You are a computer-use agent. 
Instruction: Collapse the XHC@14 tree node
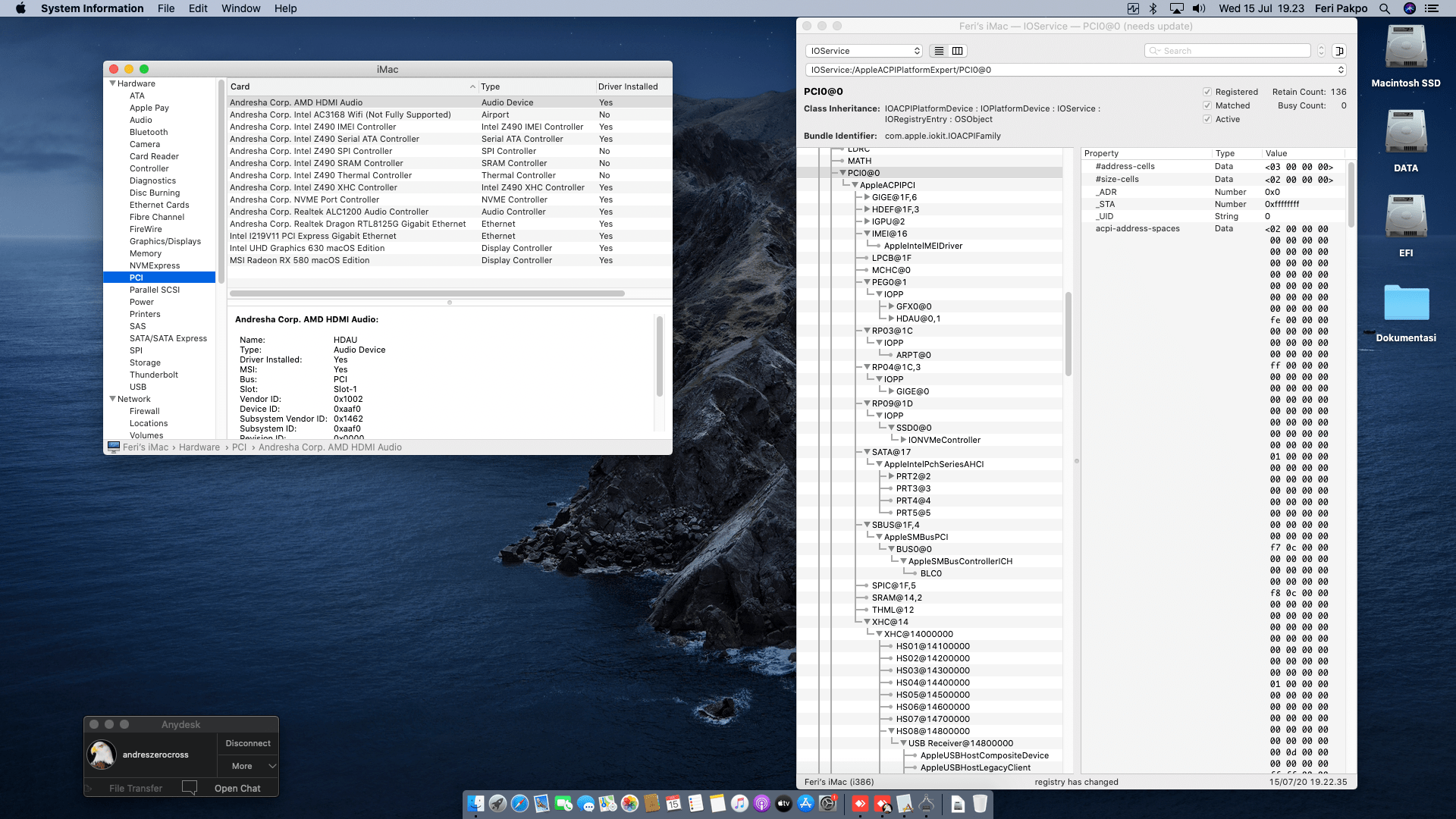coord(867,622)
